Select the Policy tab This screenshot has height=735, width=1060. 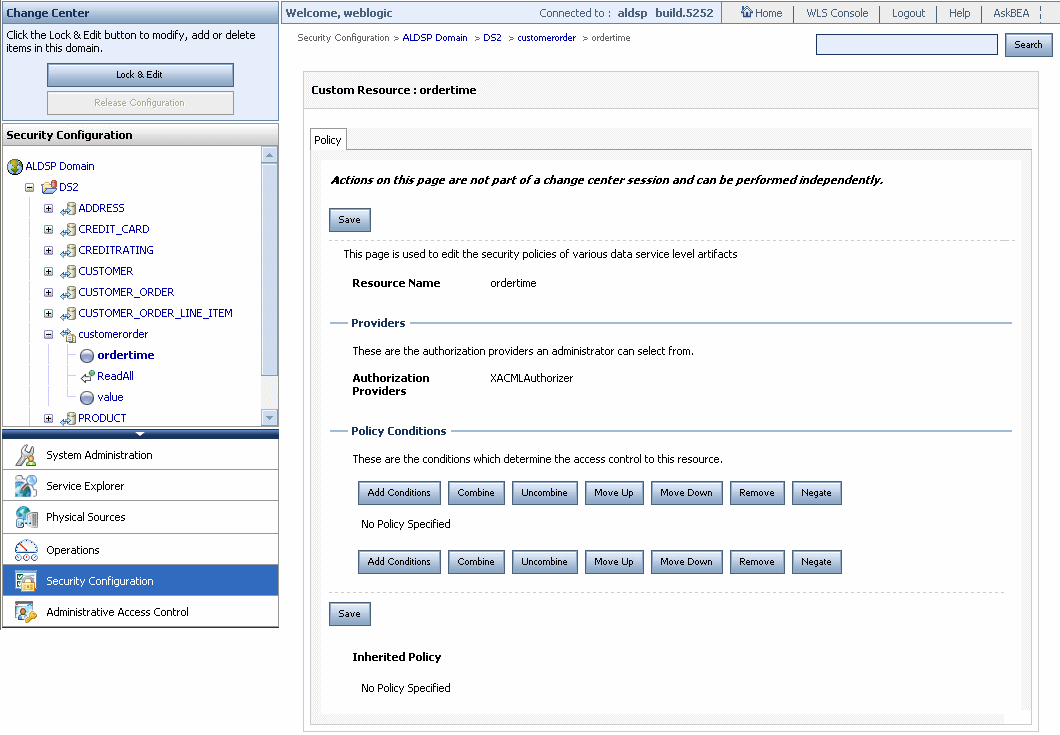pos(328,140)
